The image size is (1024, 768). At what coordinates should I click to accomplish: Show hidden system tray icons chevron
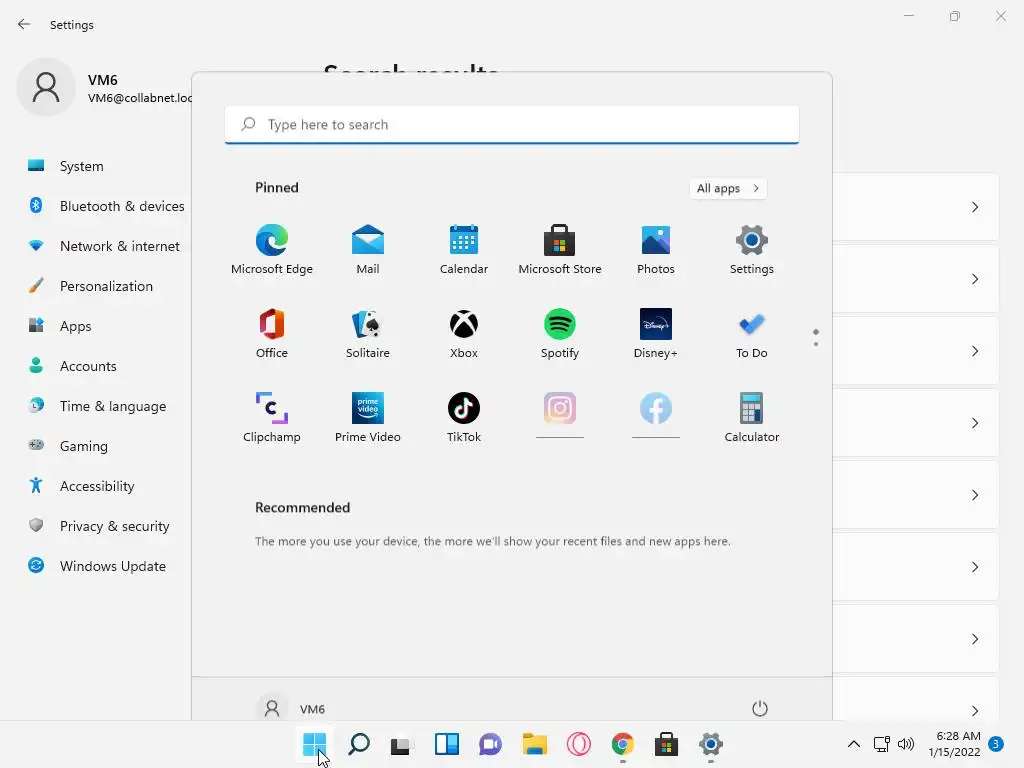(x=854, y=744)
